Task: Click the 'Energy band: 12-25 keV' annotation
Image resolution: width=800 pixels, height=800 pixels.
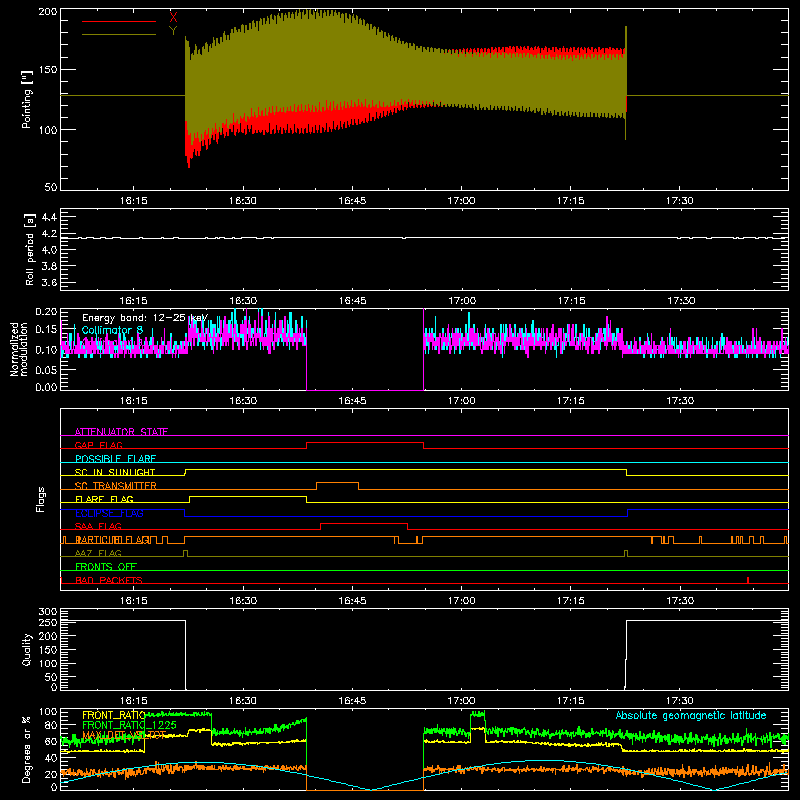Action: click(x=145, y=318)
